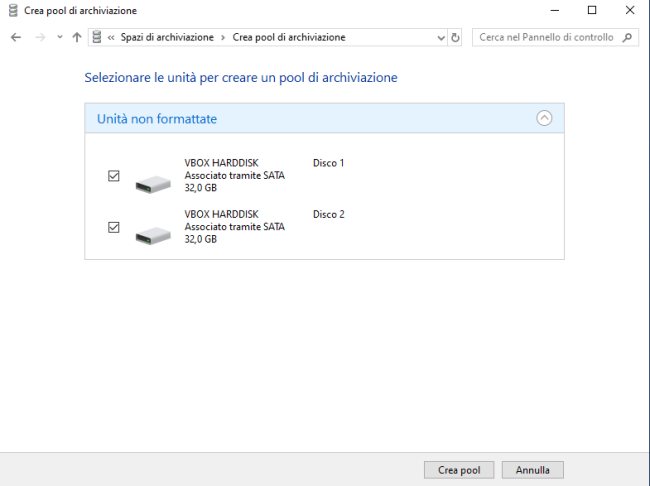Go up one level with up arrow

(77, 38)
